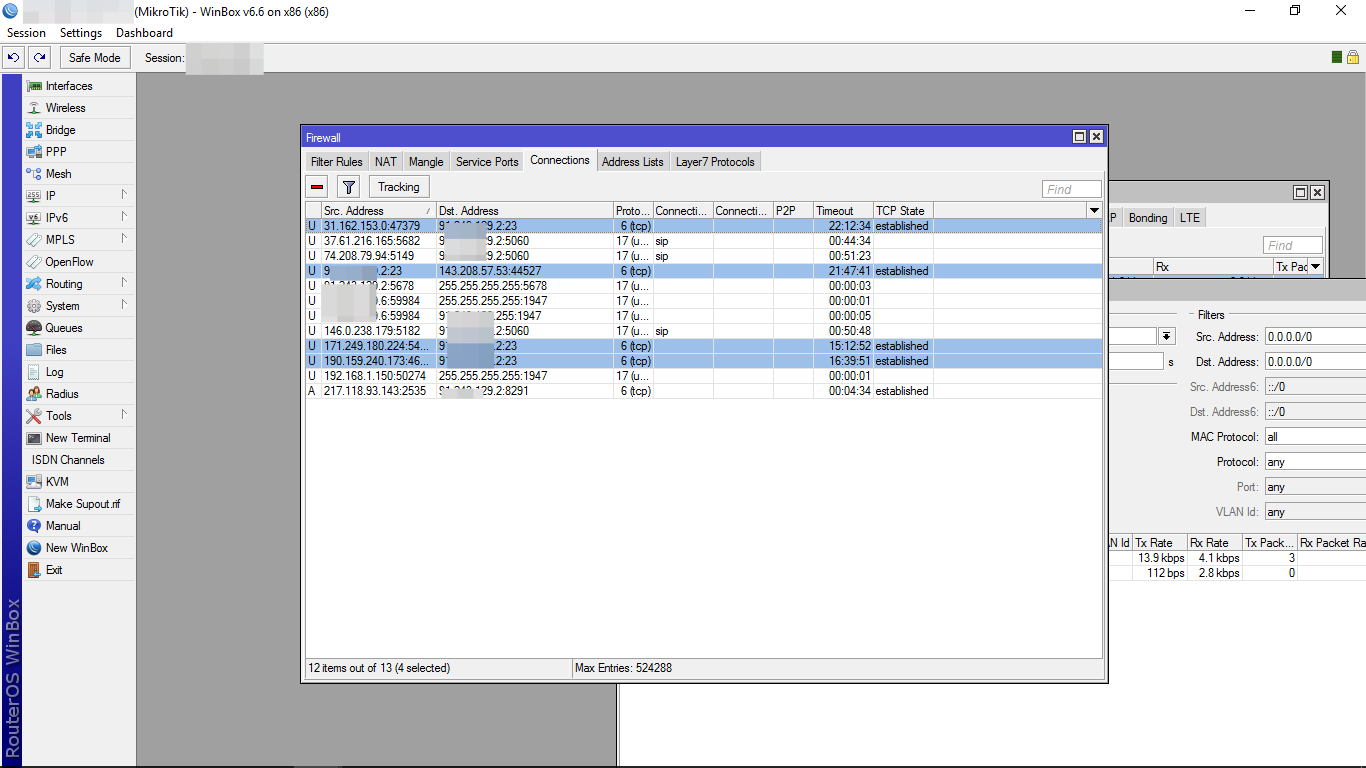Click the Redo arrow in the toolbar
This screenshot has width=1366, height=768.
[x=40, y=58]
